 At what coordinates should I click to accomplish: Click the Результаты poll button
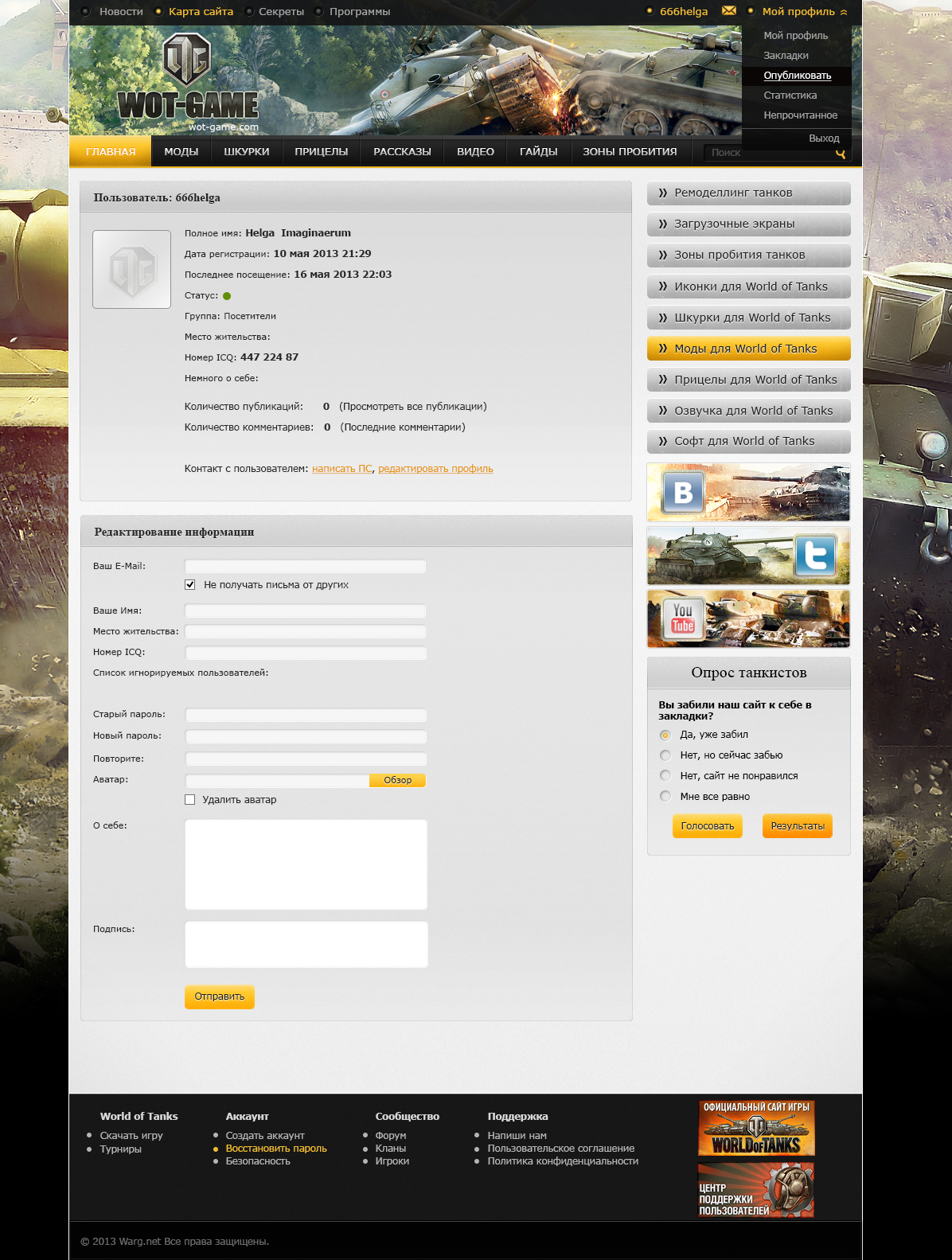(x=798, y=825)
